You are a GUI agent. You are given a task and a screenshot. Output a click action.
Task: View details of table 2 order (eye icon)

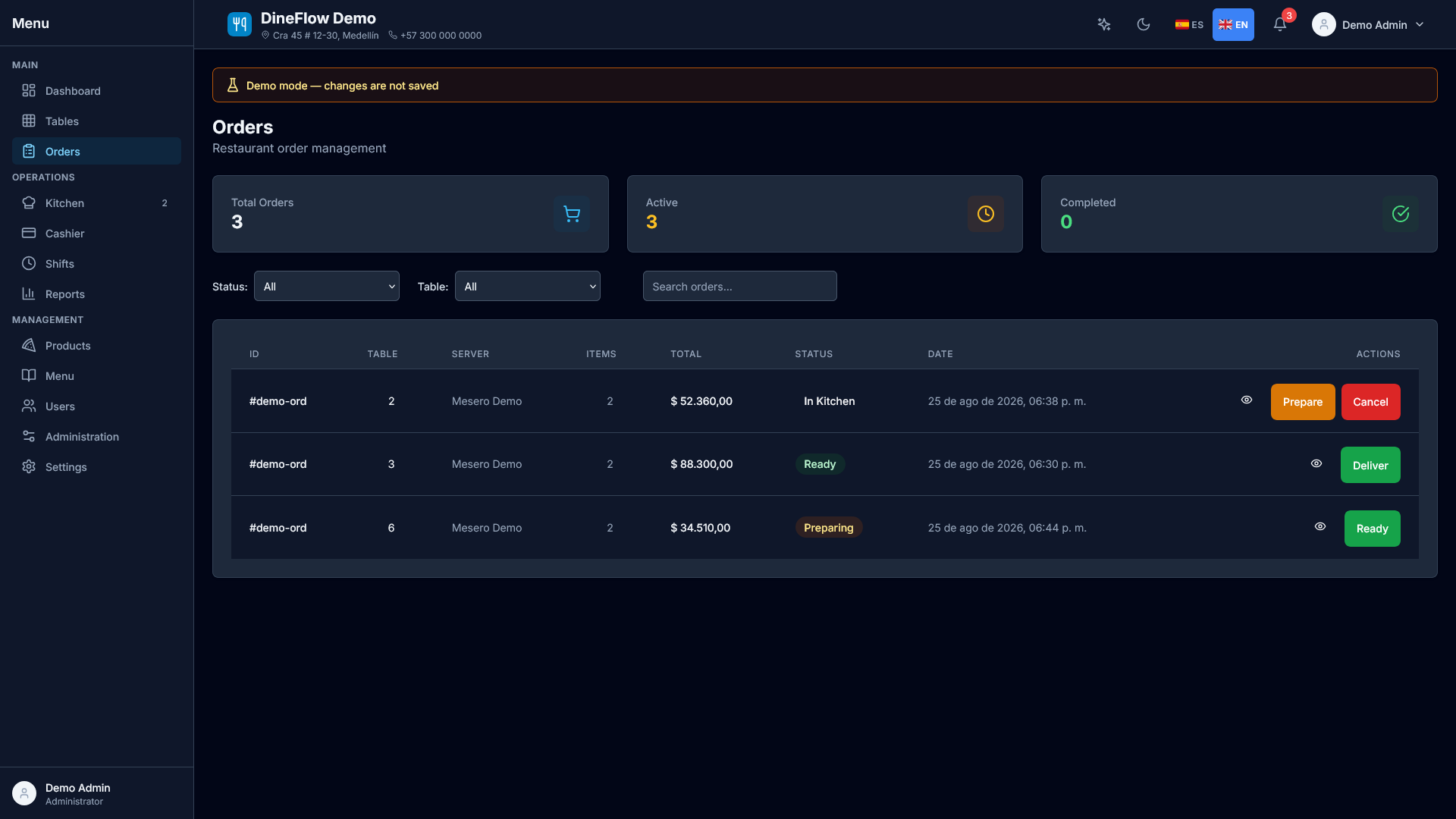tap(1247, 400)
